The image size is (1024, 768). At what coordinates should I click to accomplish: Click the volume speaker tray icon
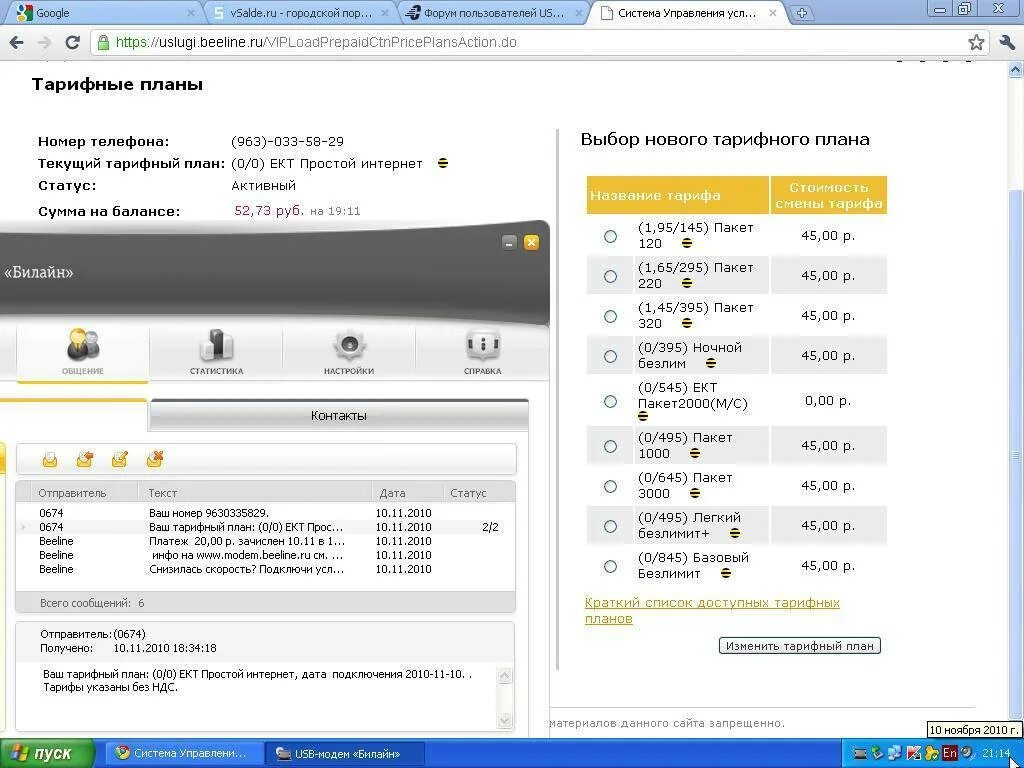967,754
